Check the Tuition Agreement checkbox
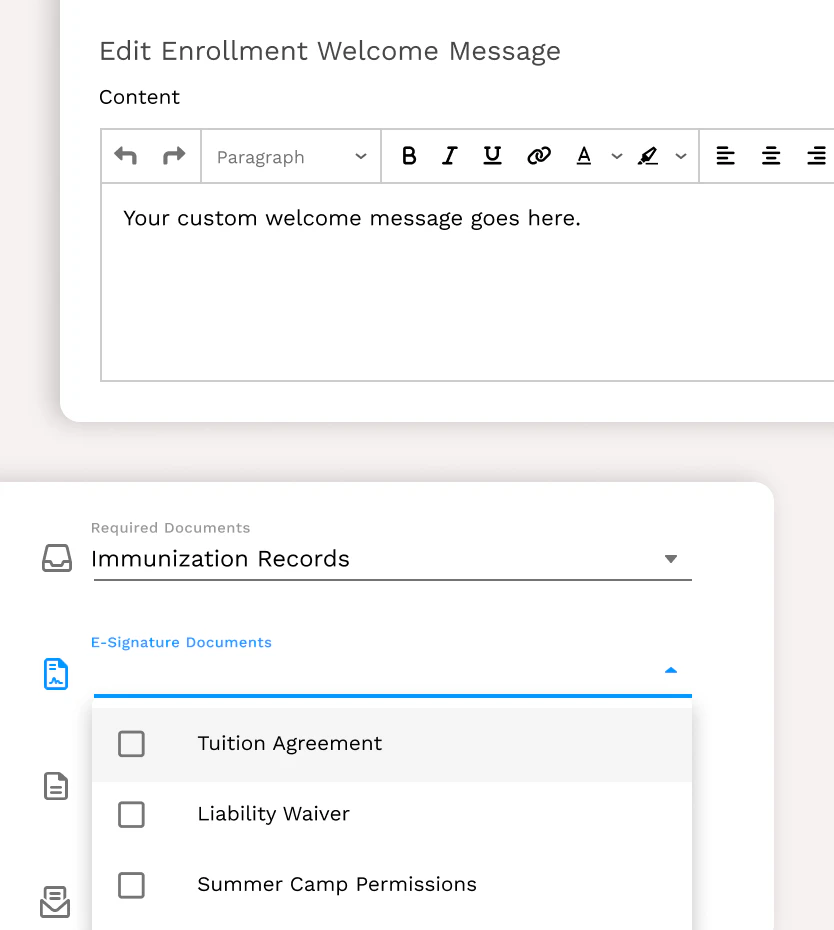834x930 pixels. pos(131,744)
